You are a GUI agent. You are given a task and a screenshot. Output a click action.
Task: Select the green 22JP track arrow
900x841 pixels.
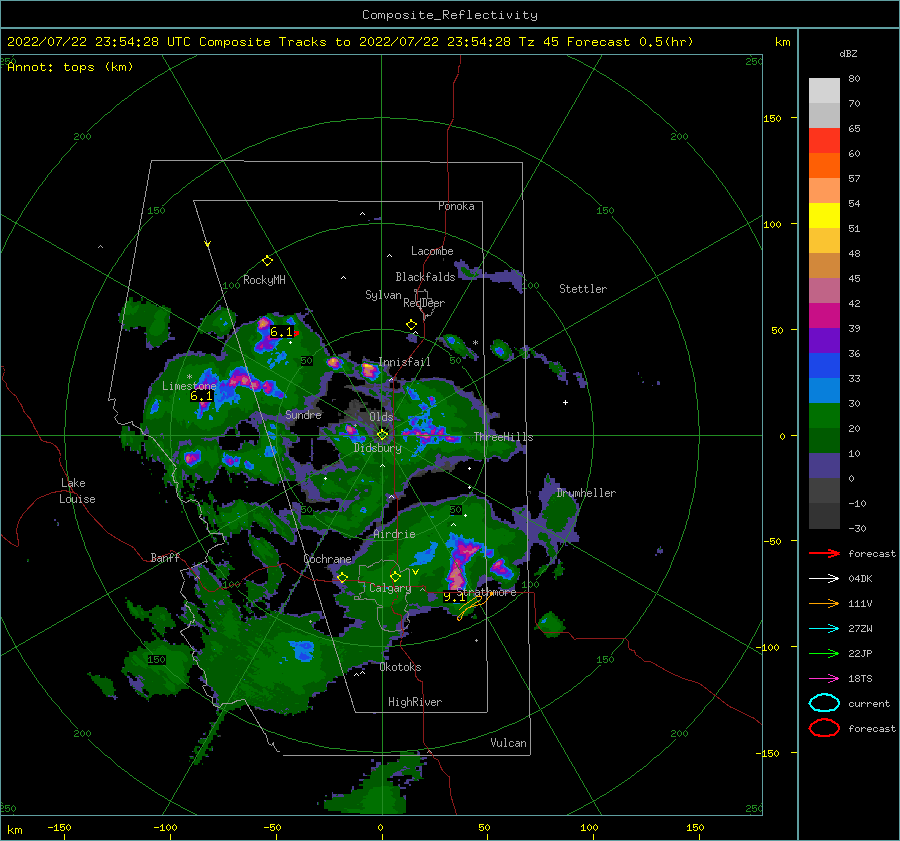pyautogui.click(x=824, y=653)
